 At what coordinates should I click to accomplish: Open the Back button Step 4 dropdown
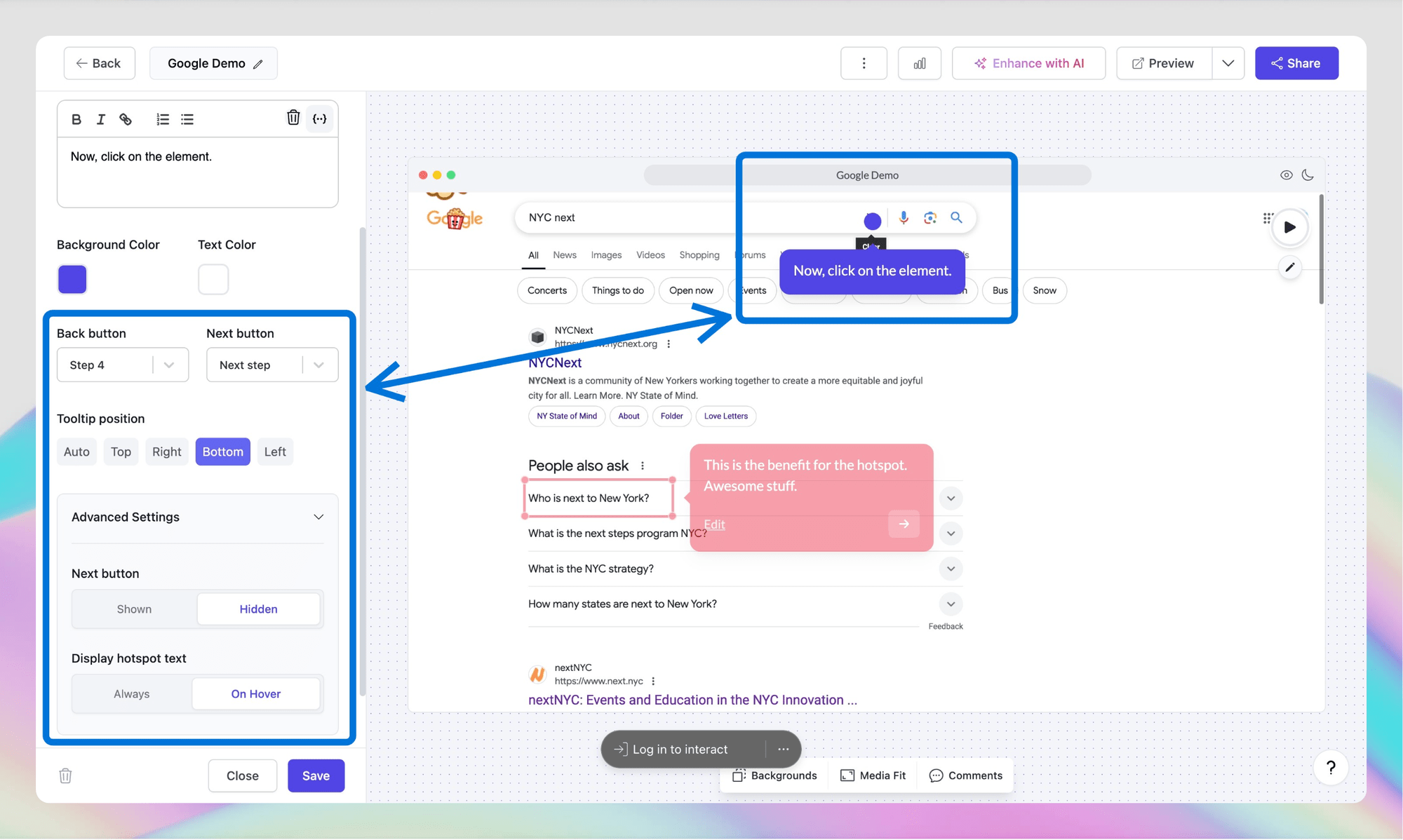pos(123,365)
